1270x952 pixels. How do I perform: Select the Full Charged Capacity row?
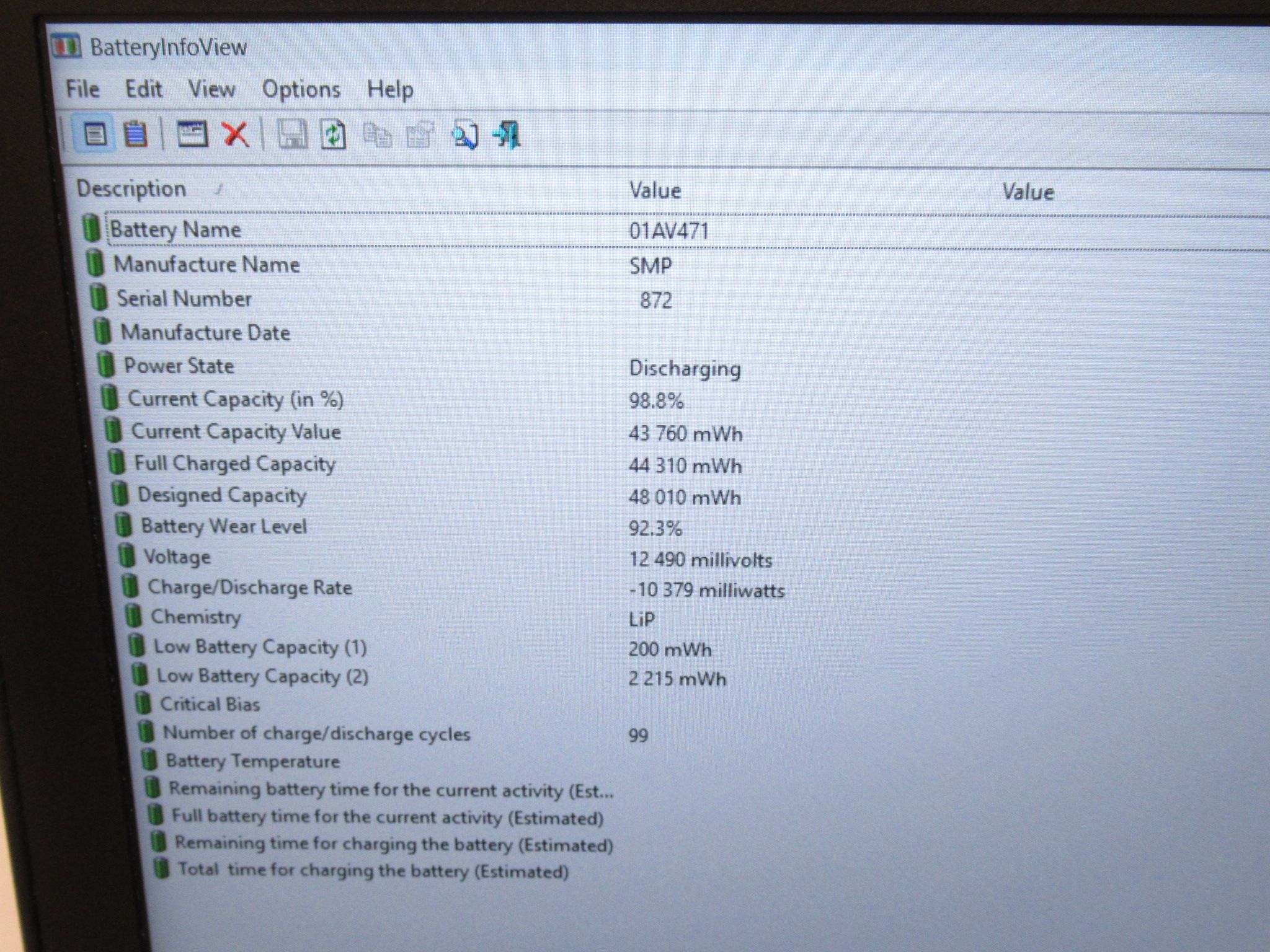click(x=682, y=464)
